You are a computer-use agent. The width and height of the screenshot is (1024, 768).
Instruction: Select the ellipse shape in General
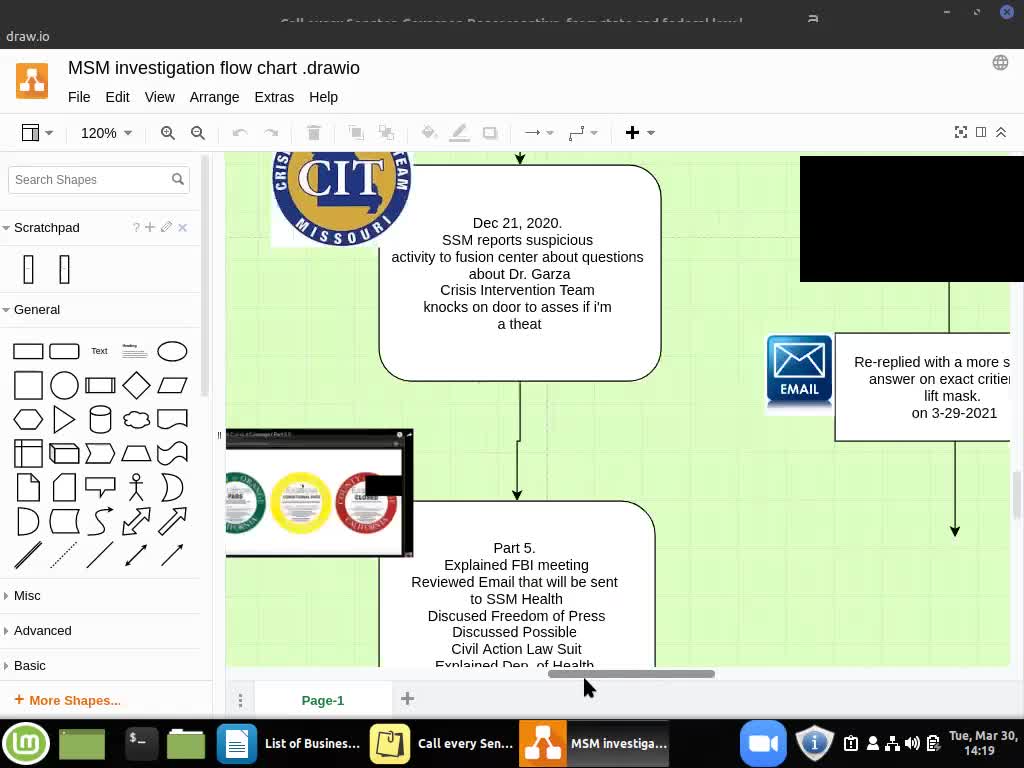(172, 351)
